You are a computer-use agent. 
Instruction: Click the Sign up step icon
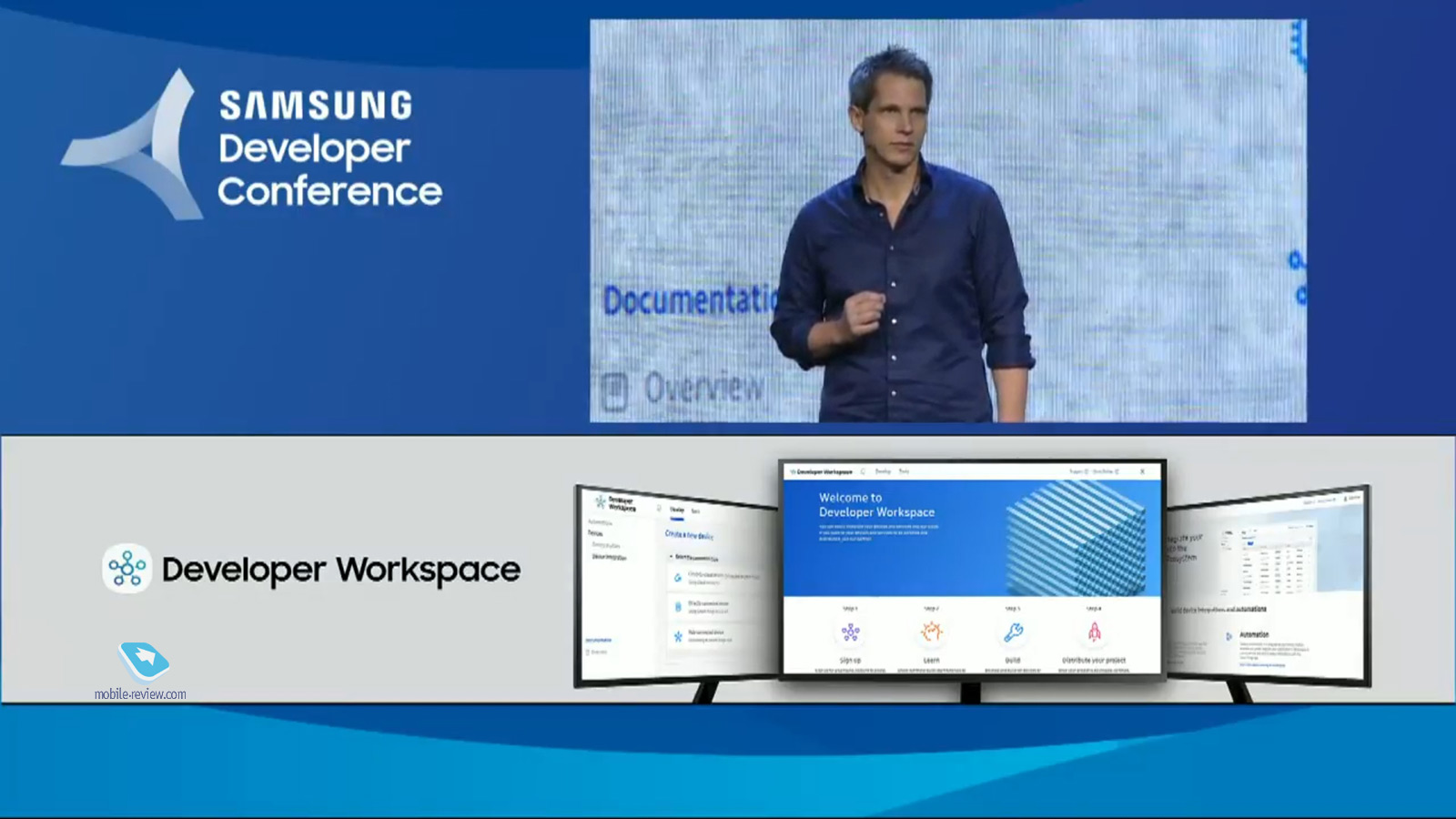[850, 632]
